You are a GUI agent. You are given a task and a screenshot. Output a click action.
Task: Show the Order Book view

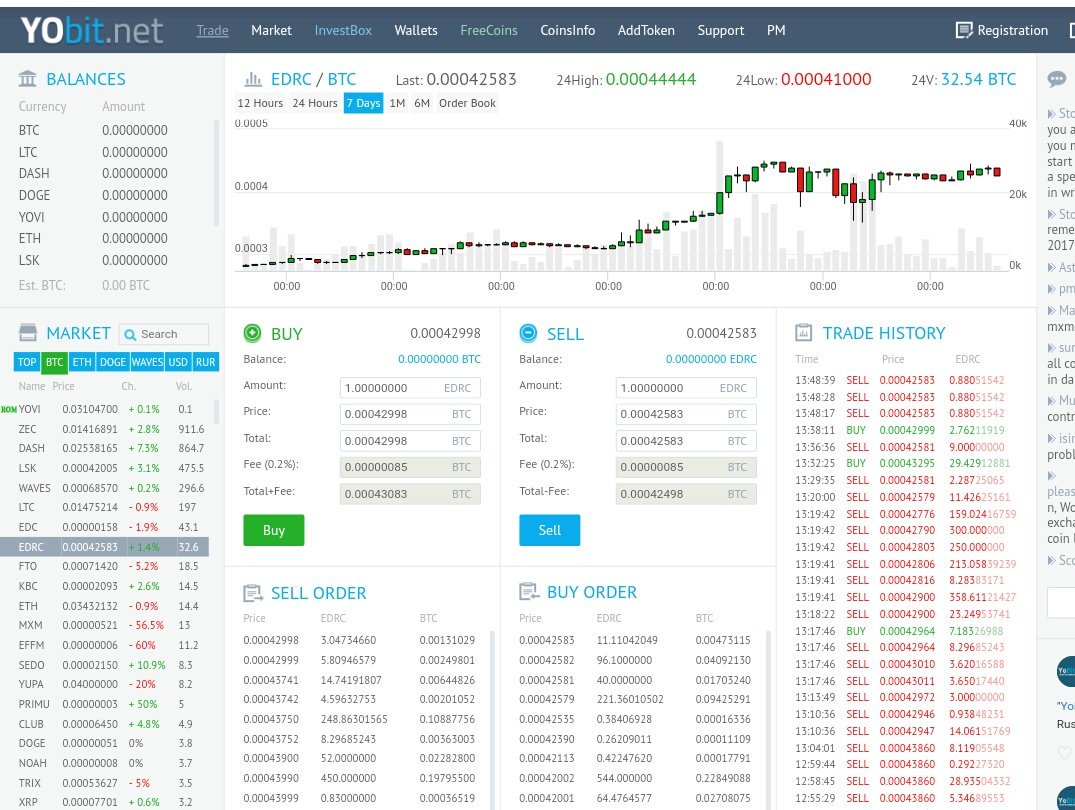pos(468,103)
